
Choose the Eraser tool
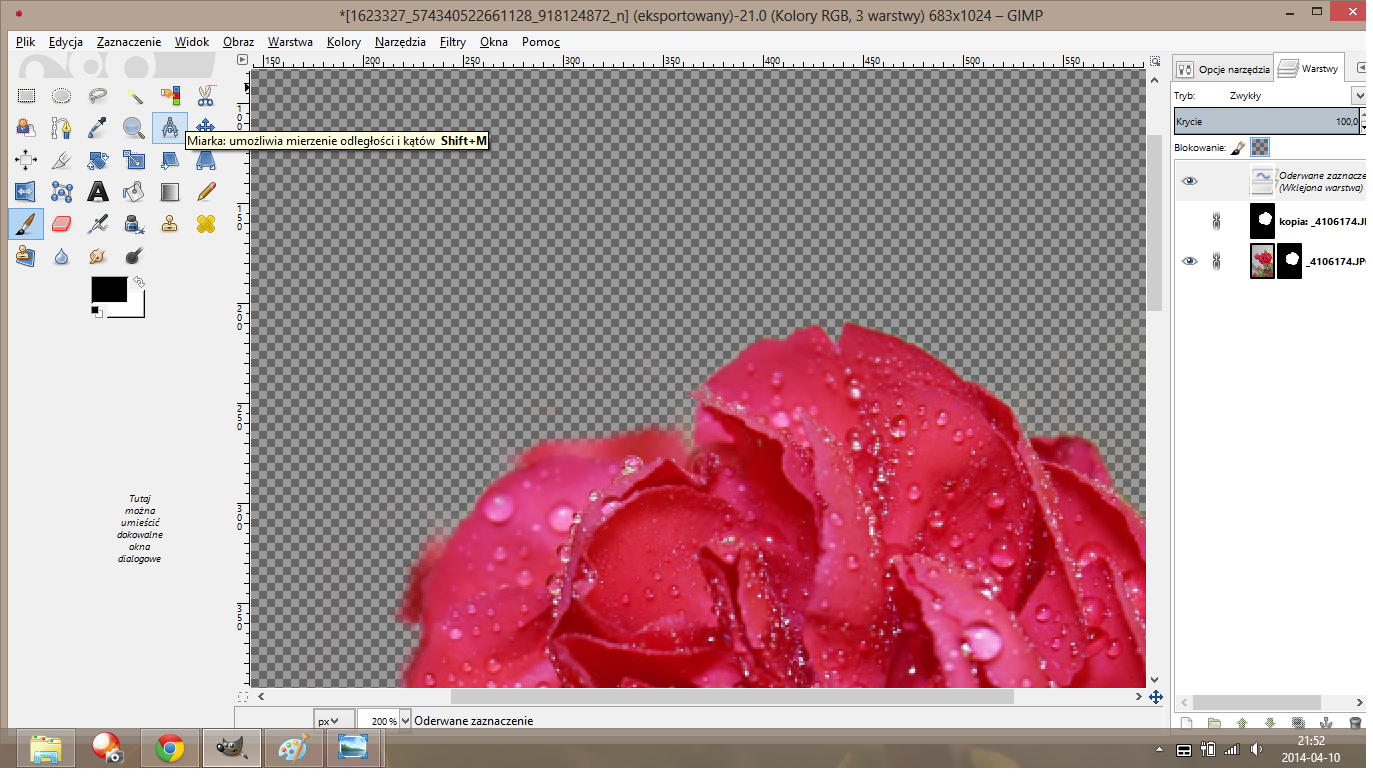[62, 223]
